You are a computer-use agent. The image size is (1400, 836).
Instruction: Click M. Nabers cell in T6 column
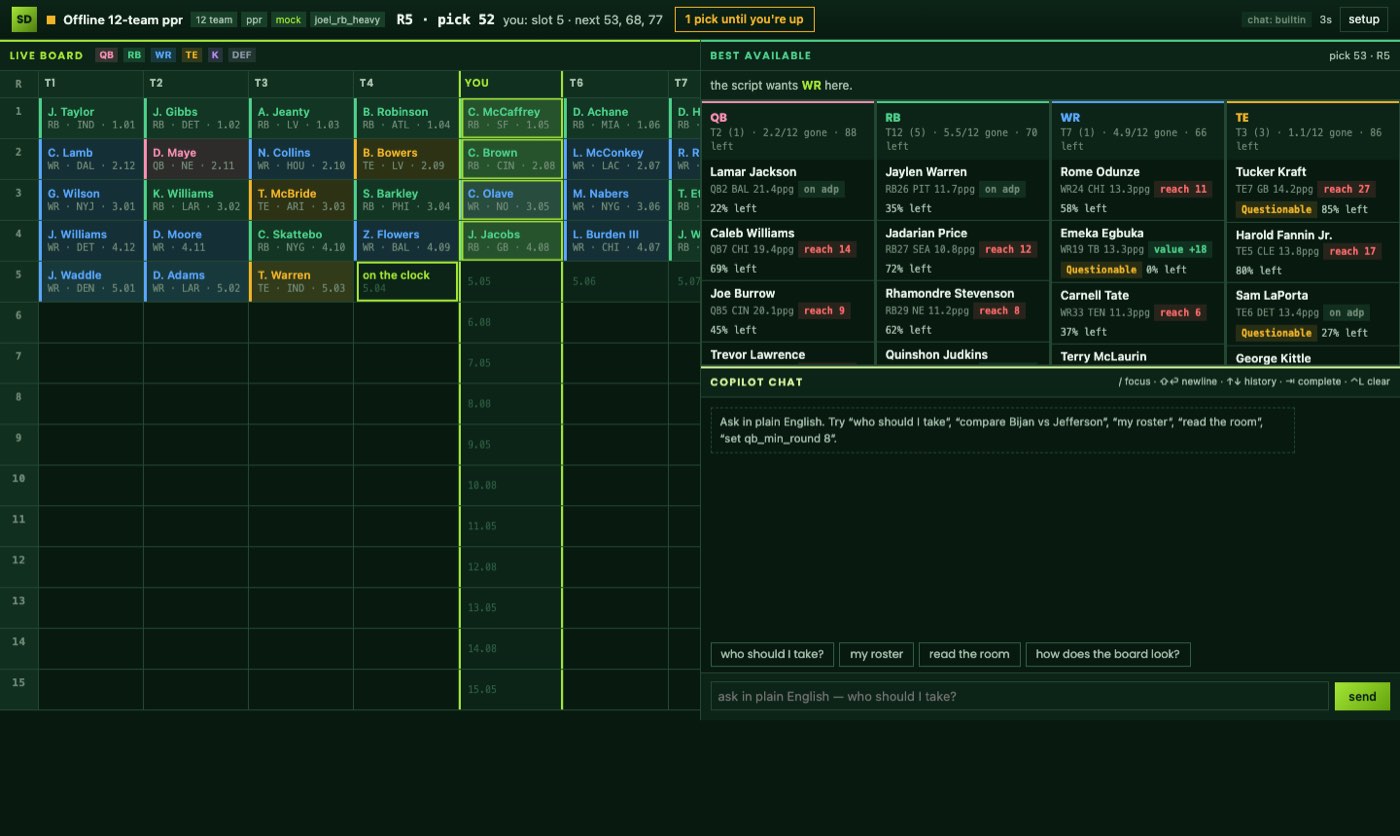point(616,200)
